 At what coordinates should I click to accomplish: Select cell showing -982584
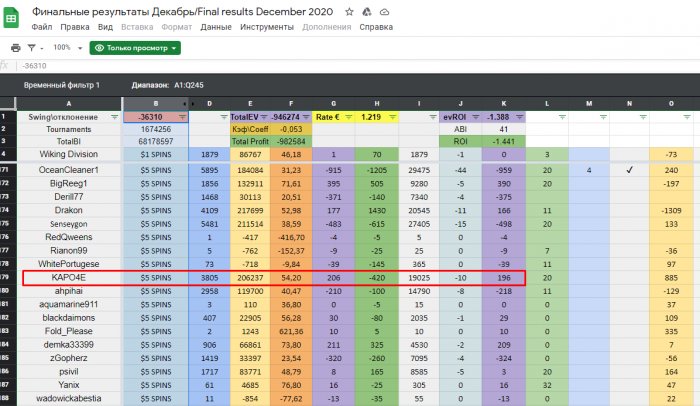pos(291,141)
